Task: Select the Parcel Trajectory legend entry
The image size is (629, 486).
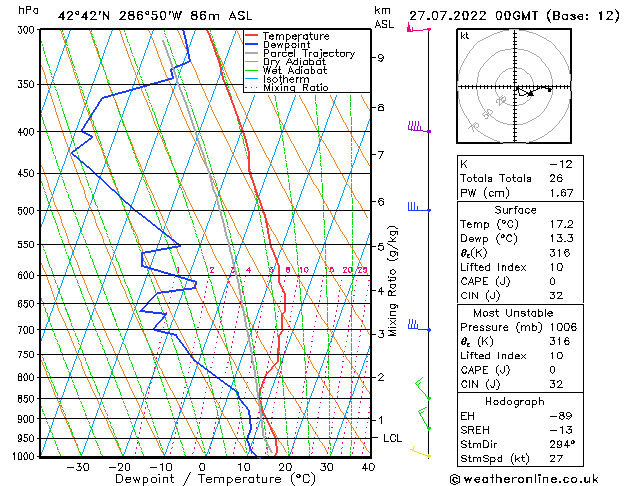Action: pyautogui.click(x=300, y=53)
